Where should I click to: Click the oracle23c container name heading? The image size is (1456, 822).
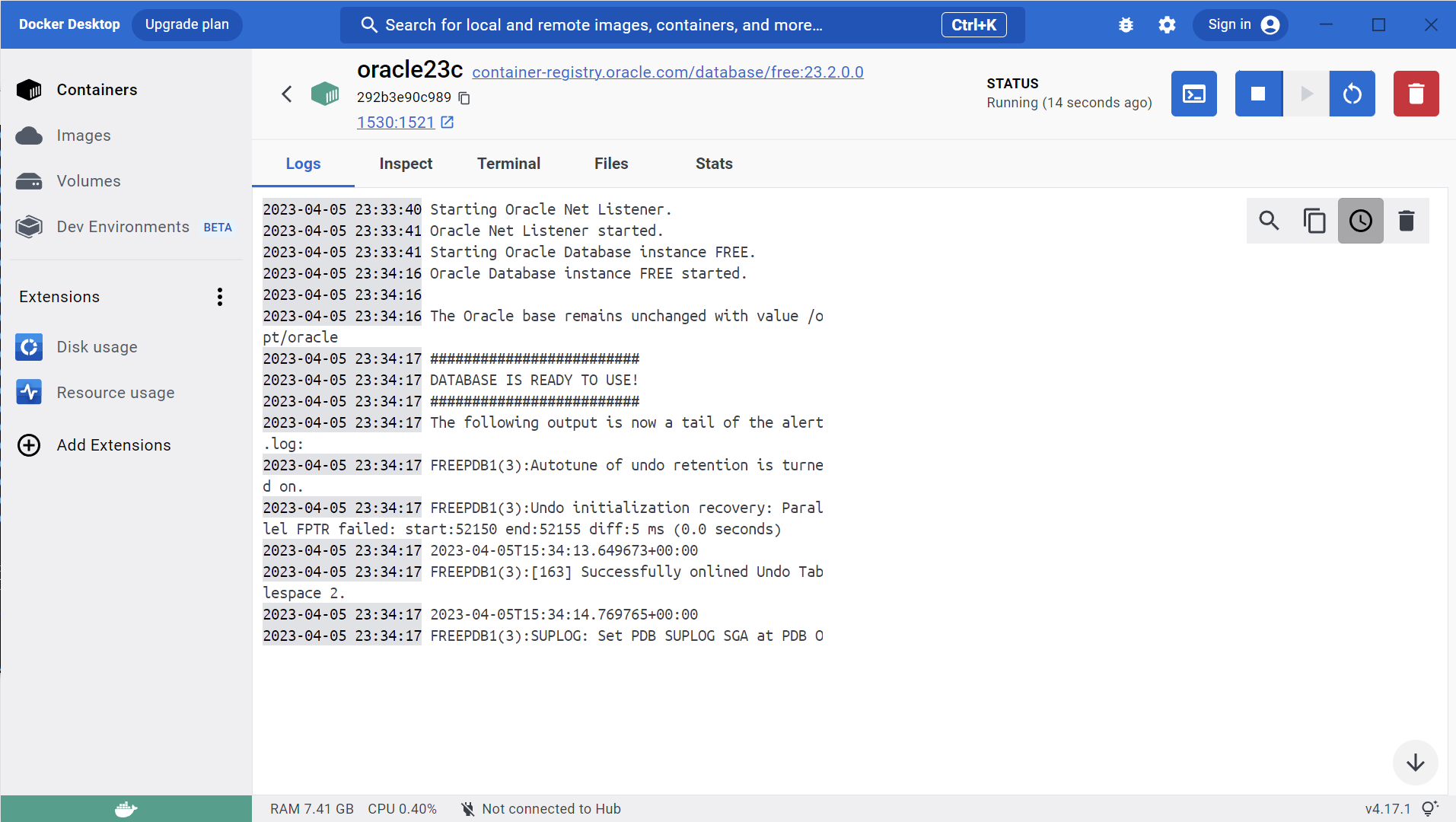tap(409, 69)
